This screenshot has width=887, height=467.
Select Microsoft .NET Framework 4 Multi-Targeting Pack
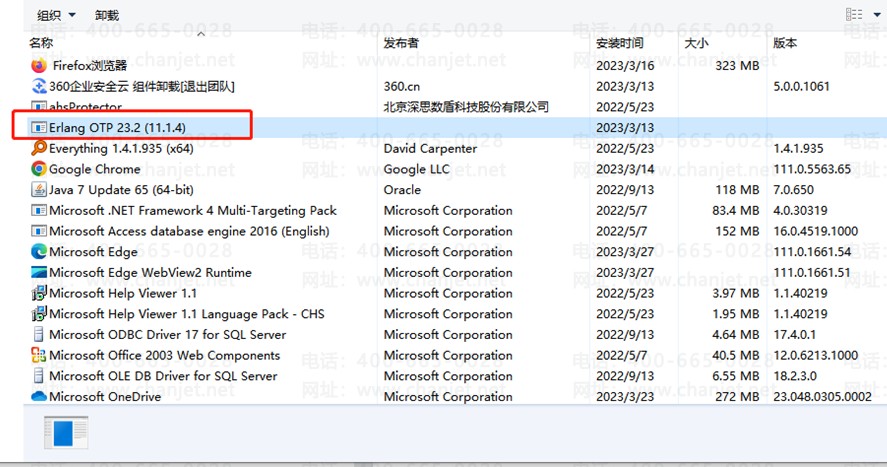tap(193, 210)
